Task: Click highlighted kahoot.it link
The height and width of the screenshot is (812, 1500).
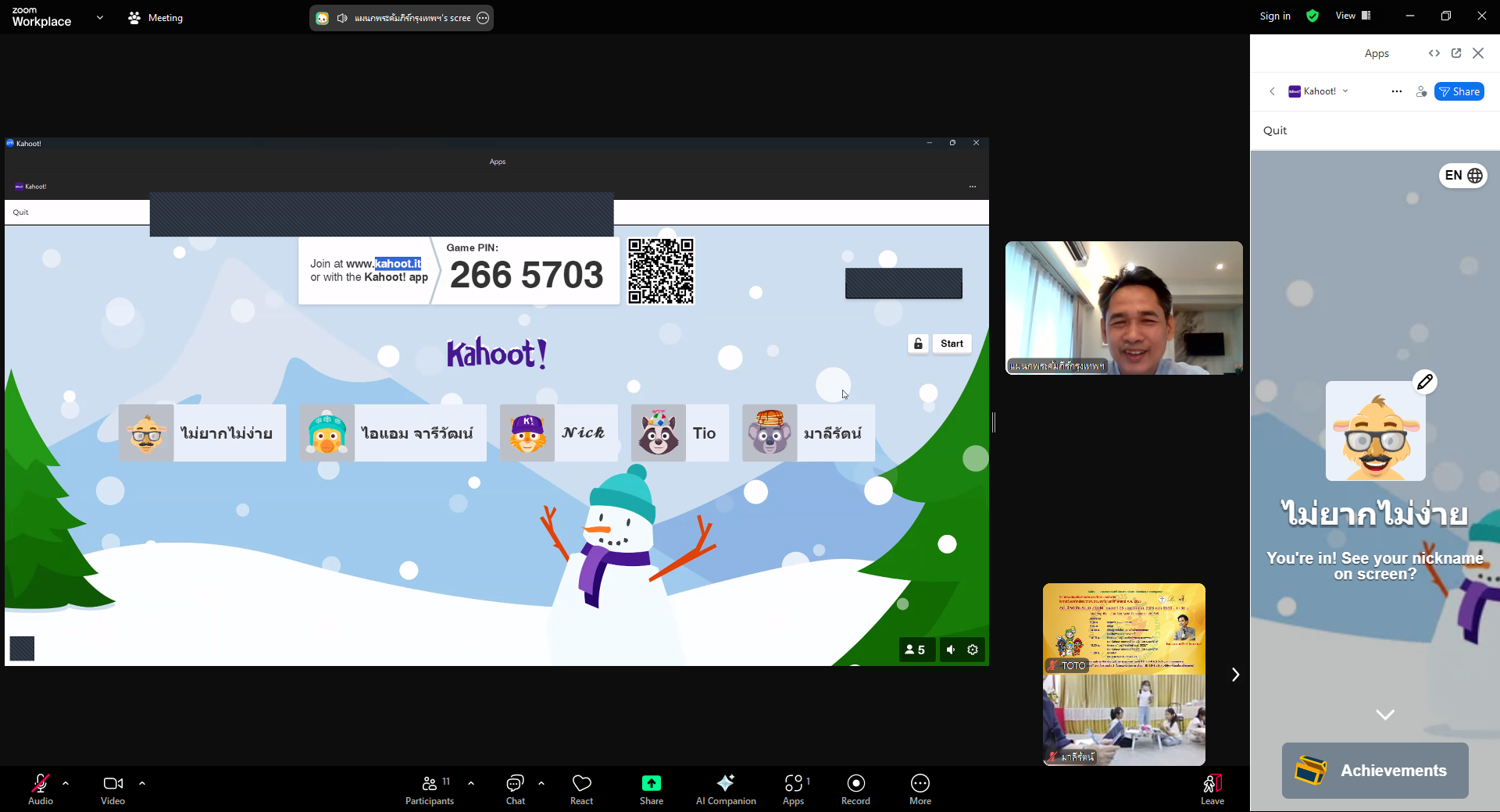Action: point(398,264)
